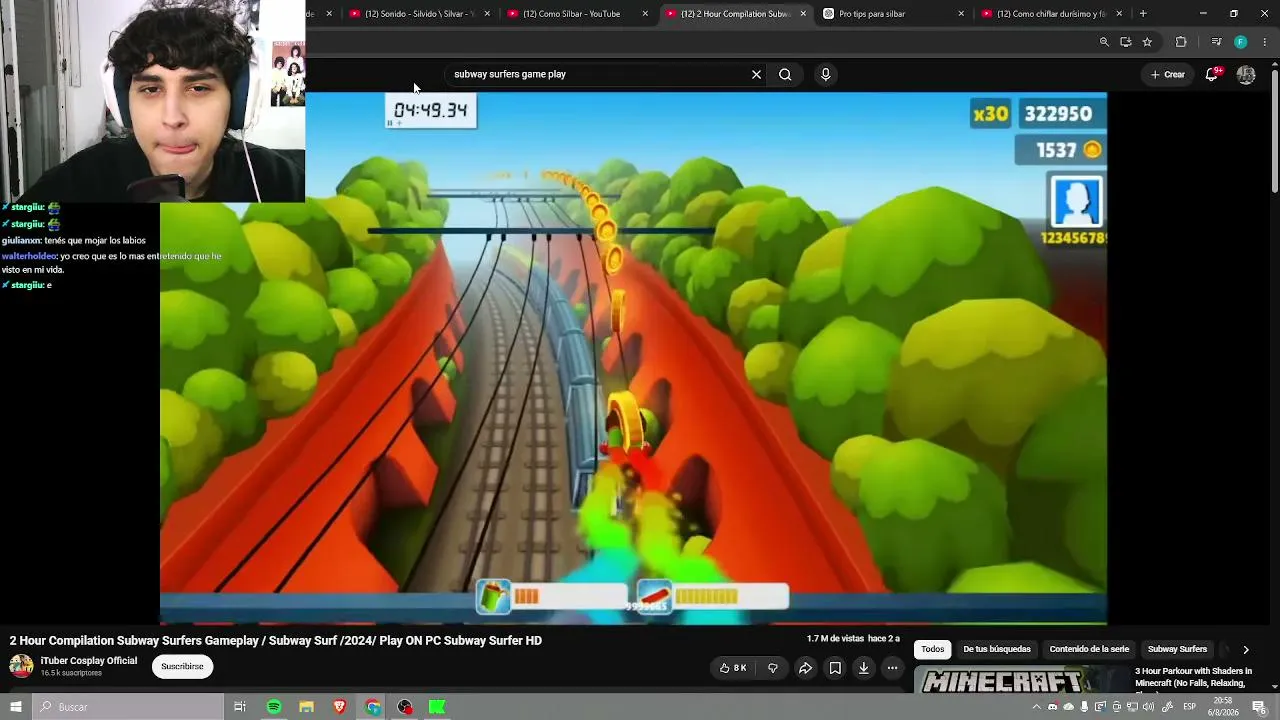Open Brave browser from the taskbar
This screenshot has height=720, width=1280.
339,707
